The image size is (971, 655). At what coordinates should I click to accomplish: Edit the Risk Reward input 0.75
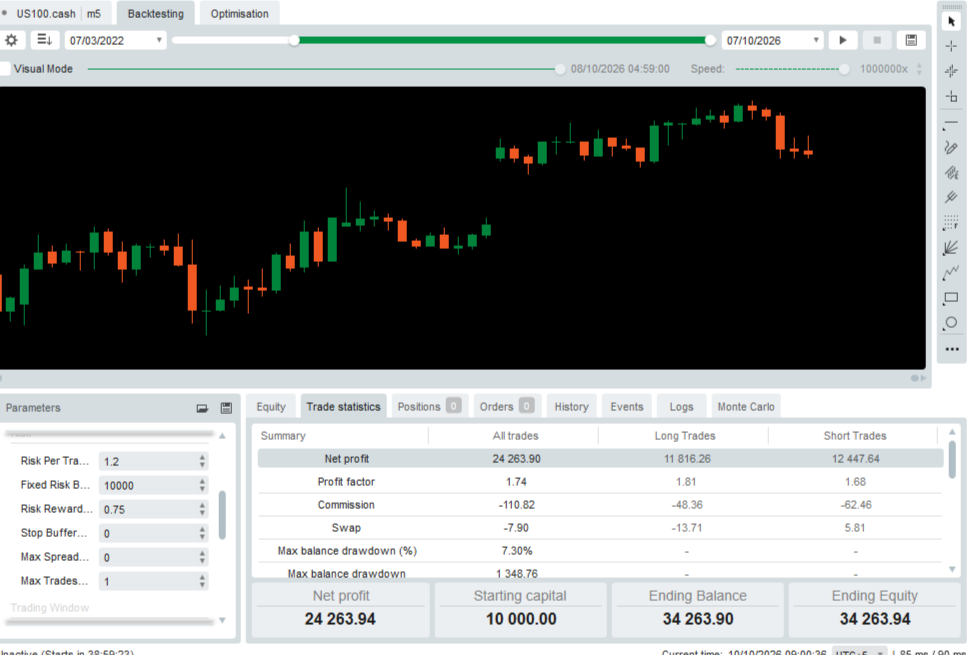(x=149, y=510)
